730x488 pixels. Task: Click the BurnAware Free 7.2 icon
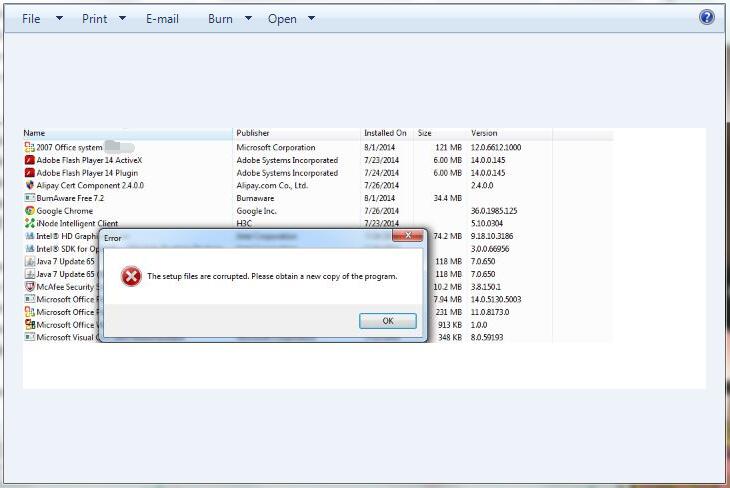[29, 198]
